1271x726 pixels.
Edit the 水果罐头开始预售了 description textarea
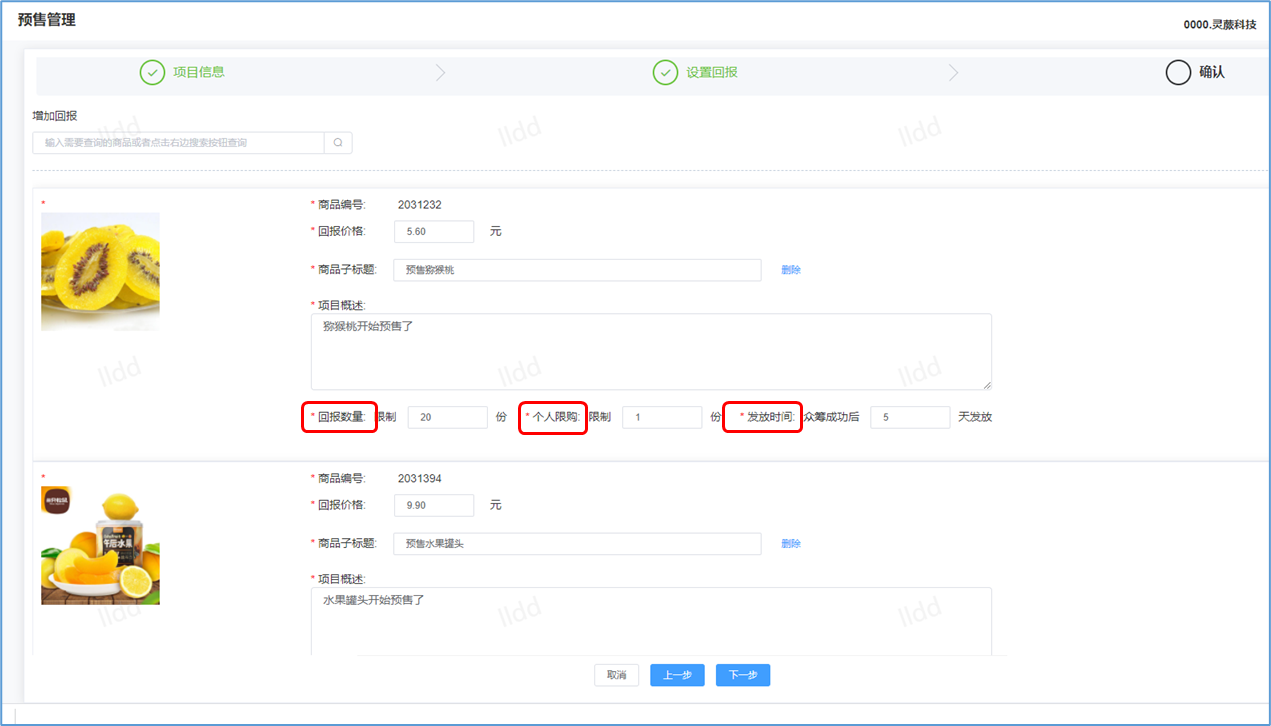[x=651, y=621]
